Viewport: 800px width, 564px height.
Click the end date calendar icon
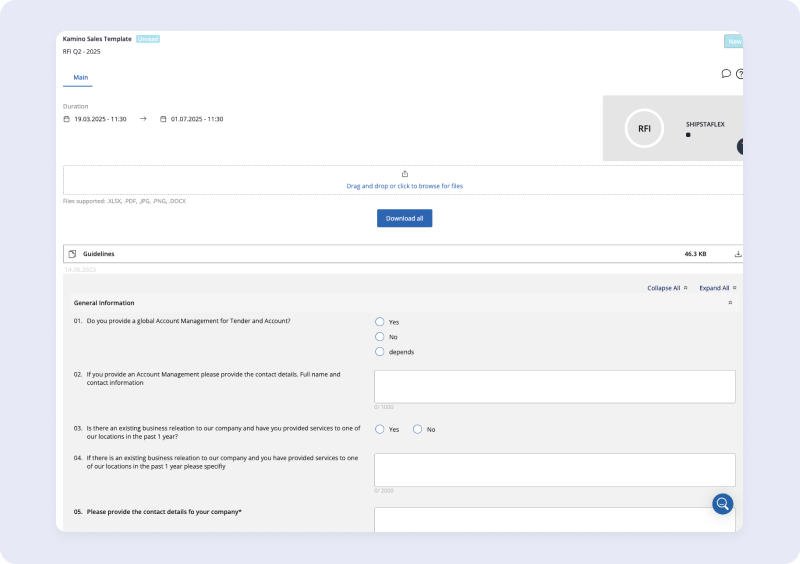coord(163,119)
